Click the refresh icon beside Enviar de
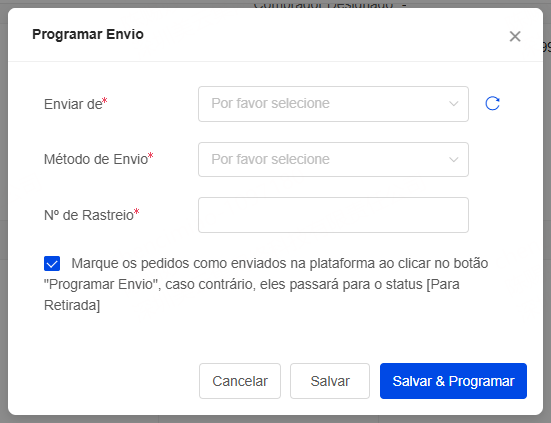The height and width of the screenshot is (423, 551). (492, 104)
